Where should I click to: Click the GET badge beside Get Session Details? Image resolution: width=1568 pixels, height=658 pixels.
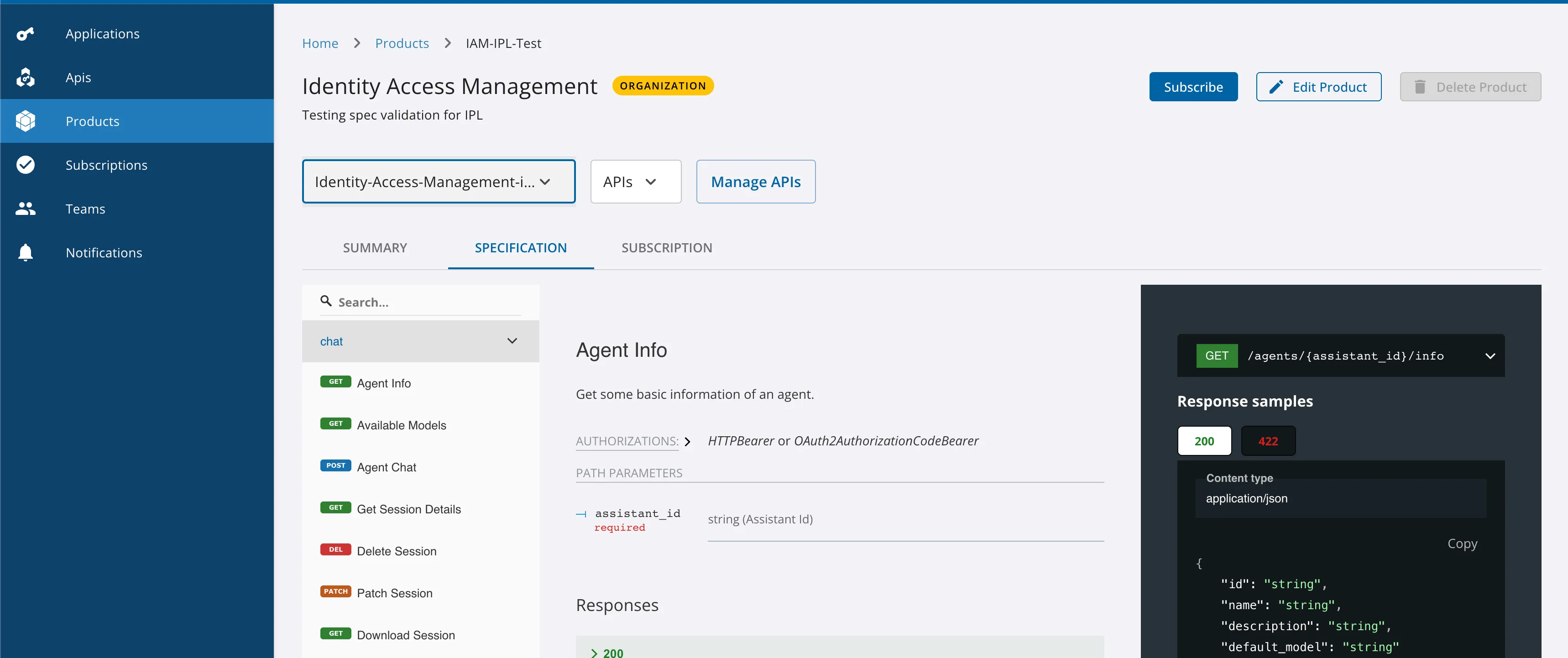[335, 508]
